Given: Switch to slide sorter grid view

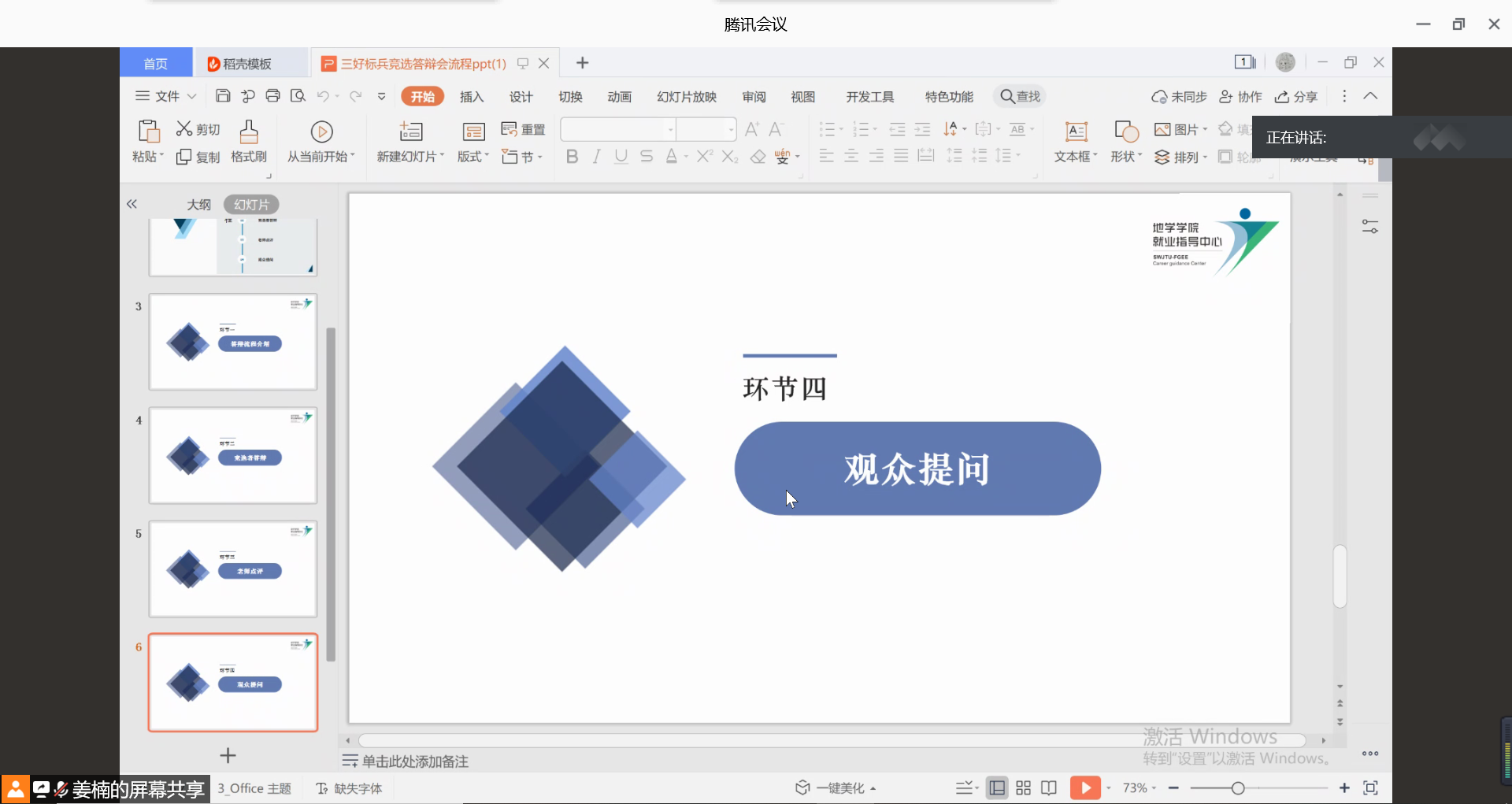Looking at the screenshot, I should click(1023, 787).
